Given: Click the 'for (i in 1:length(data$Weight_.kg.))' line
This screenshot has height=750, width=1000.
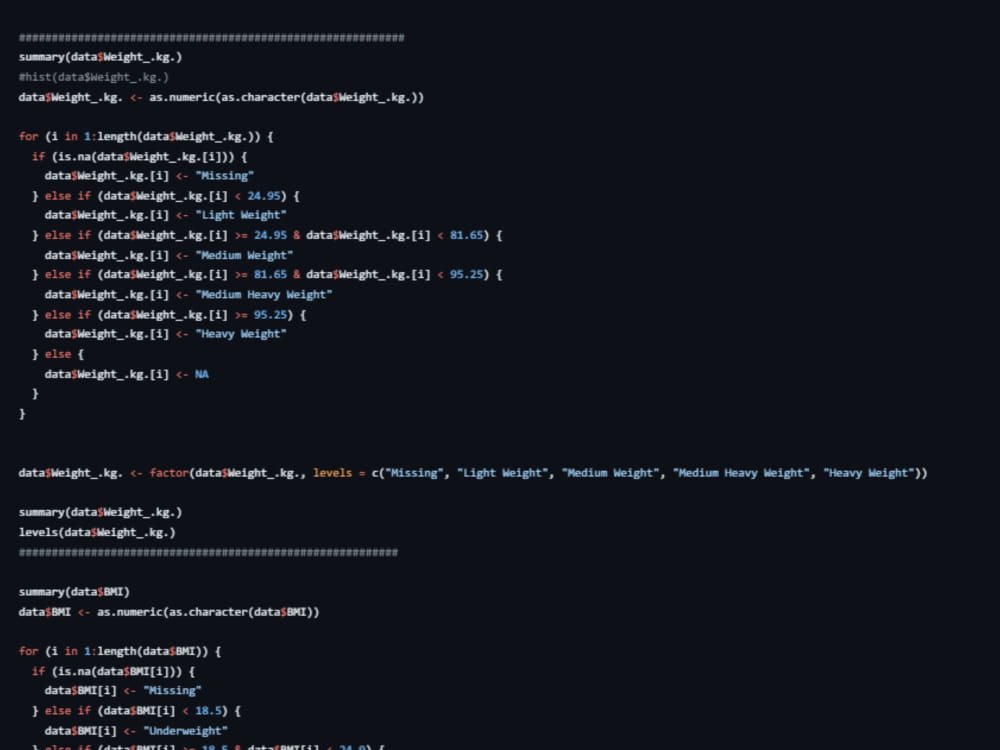Looking at the screenshot, I should pyautogui.click(x=146, y=136).
